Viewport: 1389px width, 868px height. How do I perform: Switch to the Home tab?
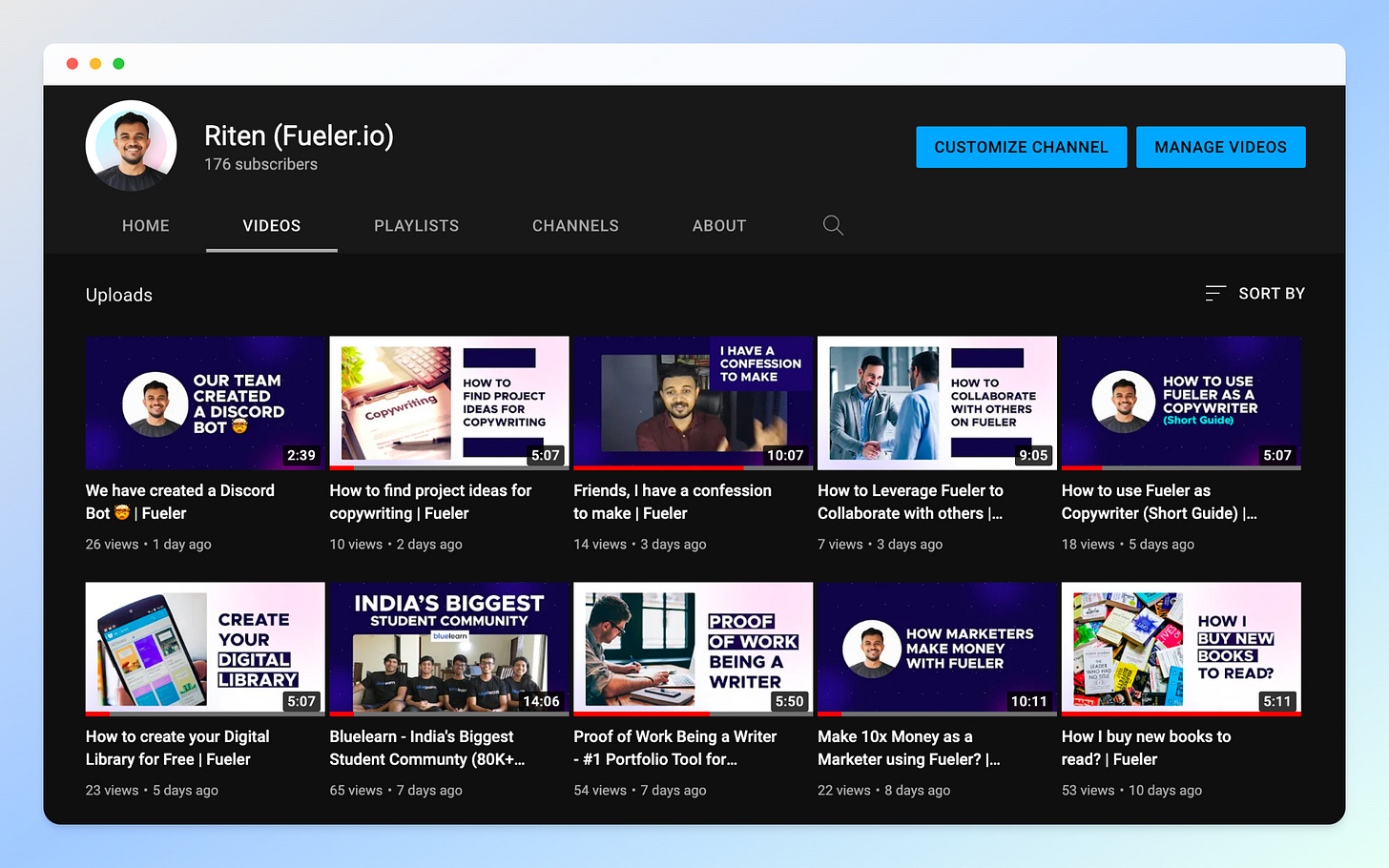[146, 226]
